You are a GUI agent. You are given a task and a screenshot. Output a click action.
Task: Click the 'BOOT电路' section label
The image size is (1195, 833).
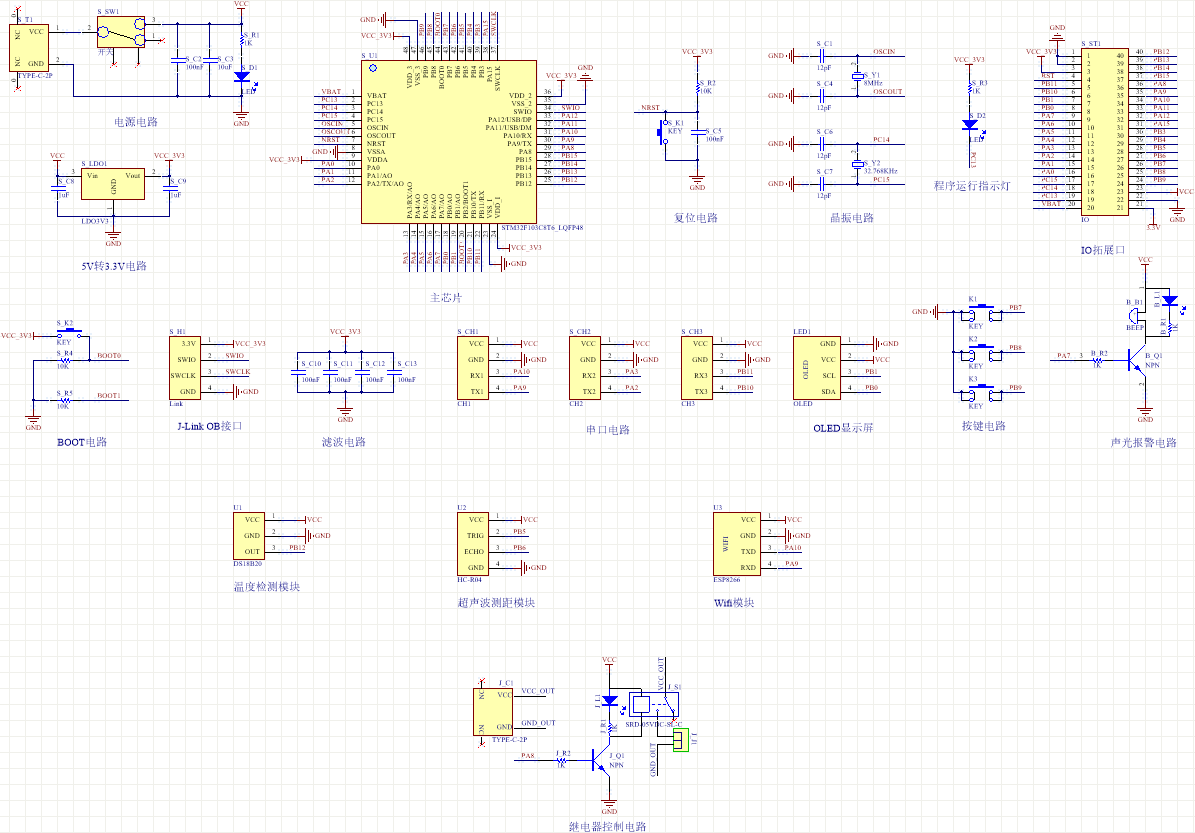pyautogui.click(x=82, y=442)
